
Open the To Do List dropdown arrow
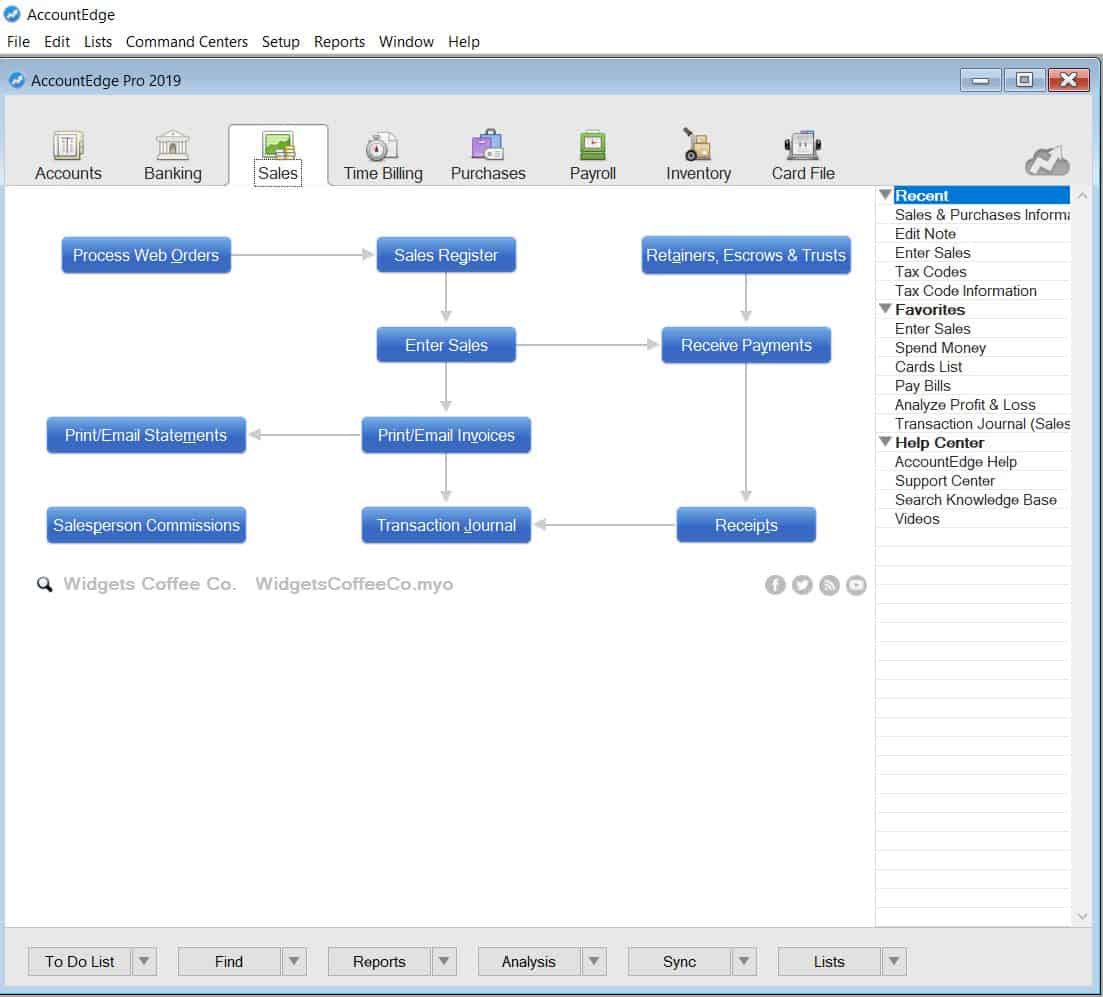click(144, 961)
